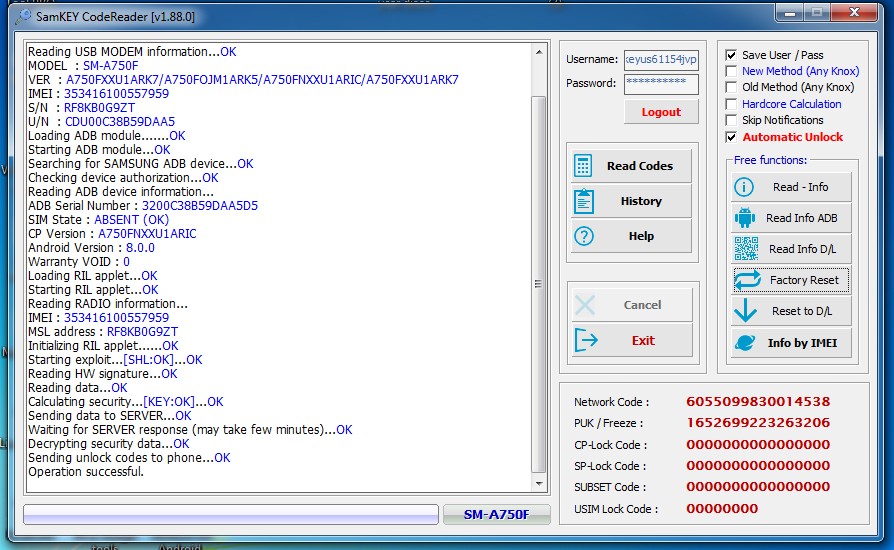Click the Cancel X icon
The width and height of the screenshot is (894, 550).
[585, 305]
